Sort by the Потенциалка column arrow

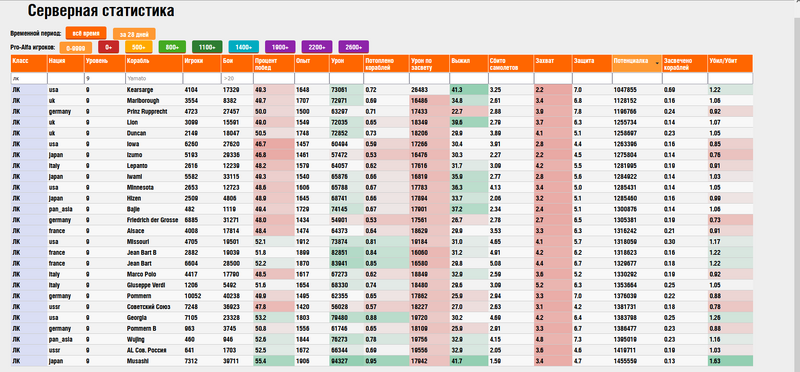point(657,63)
